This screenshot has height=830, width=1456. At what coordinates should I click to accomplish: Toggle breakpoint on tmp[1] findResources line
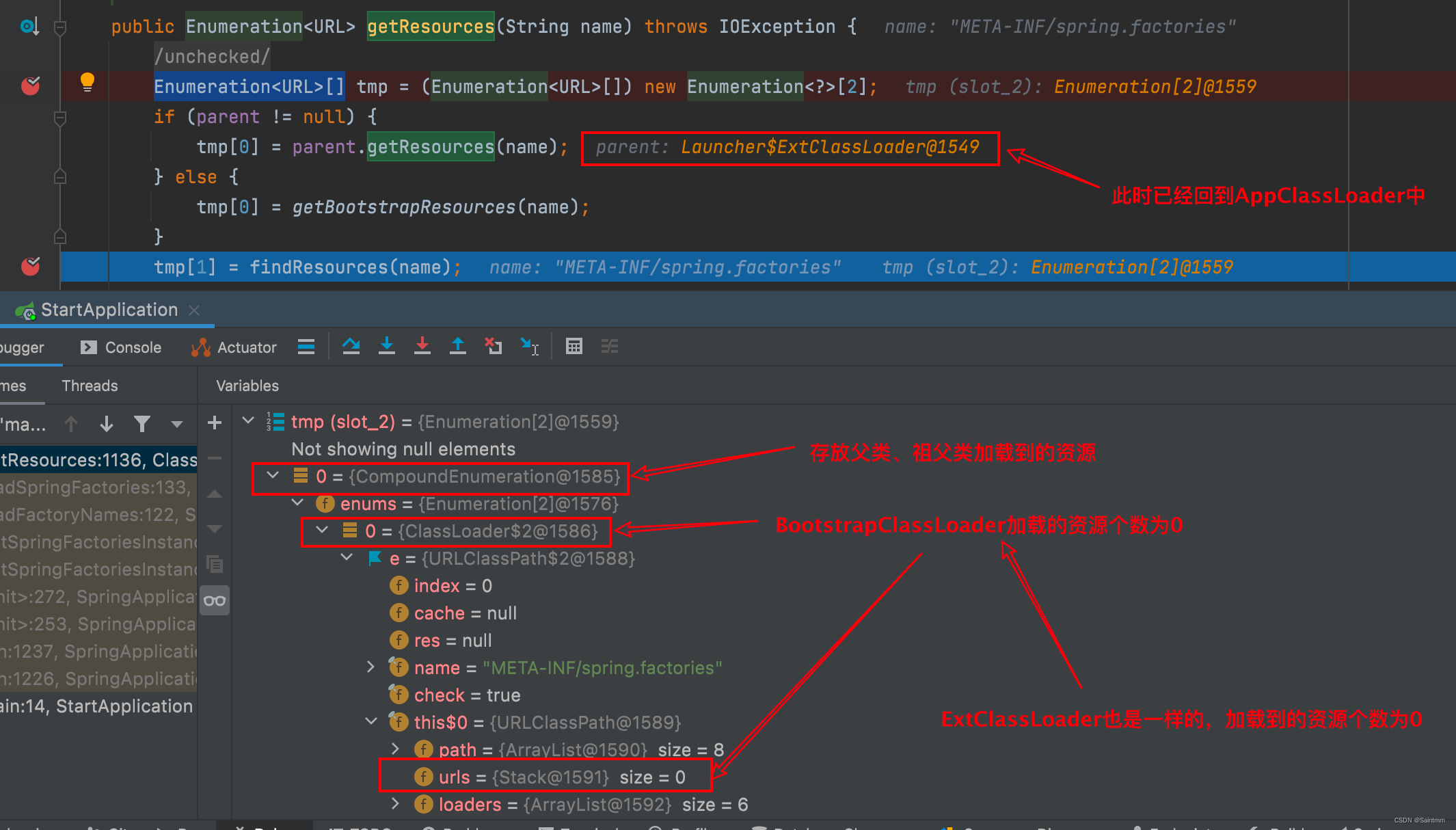(31, 267)
